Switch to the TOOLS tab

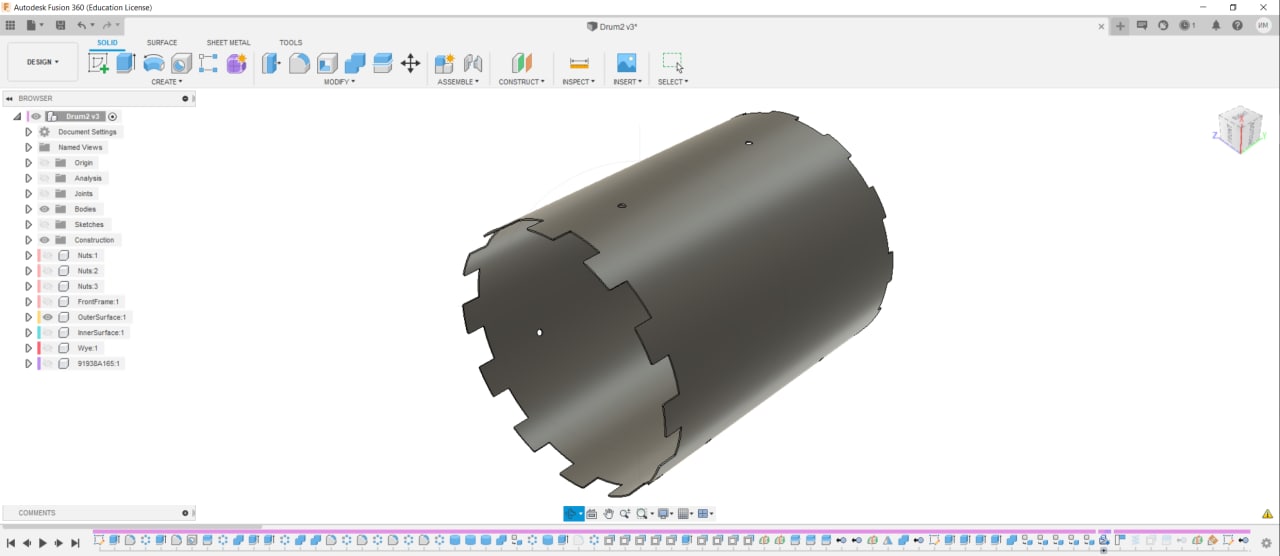tap(291, 43)
